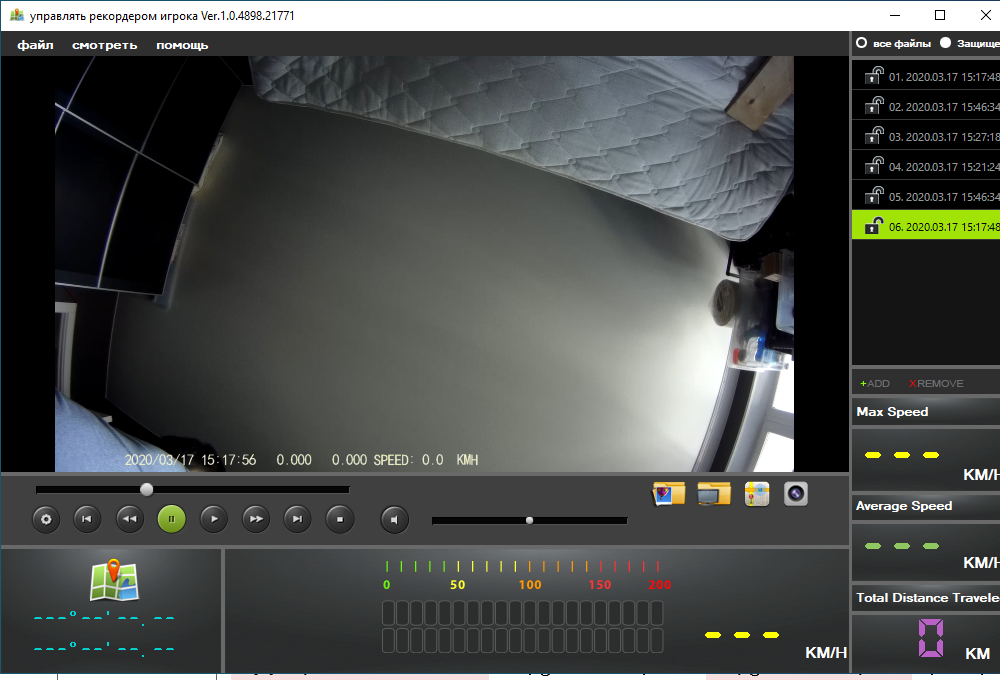1000x680 pixels.
Task: Open the 'помощь' menu
Action: pos(182,45)
